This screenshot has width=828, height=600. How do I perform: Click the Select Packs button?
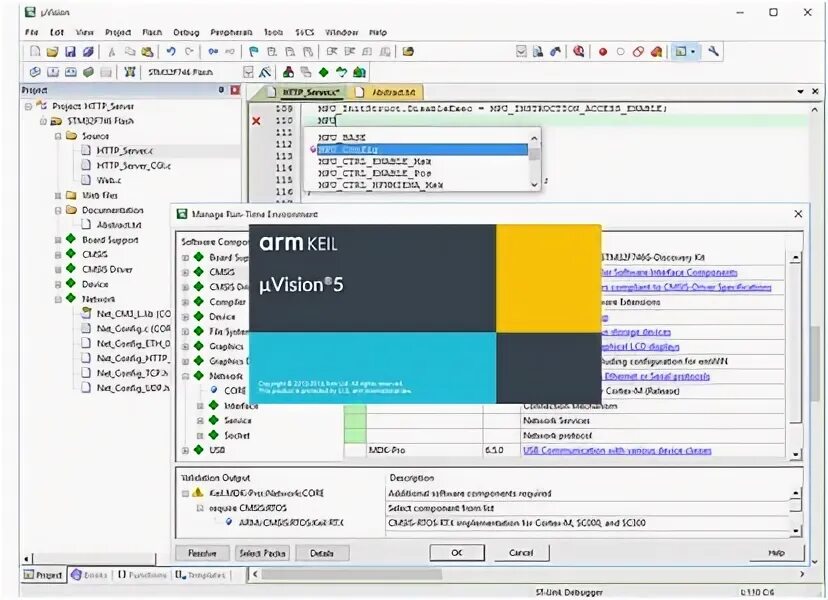click(x=262, y=553)
